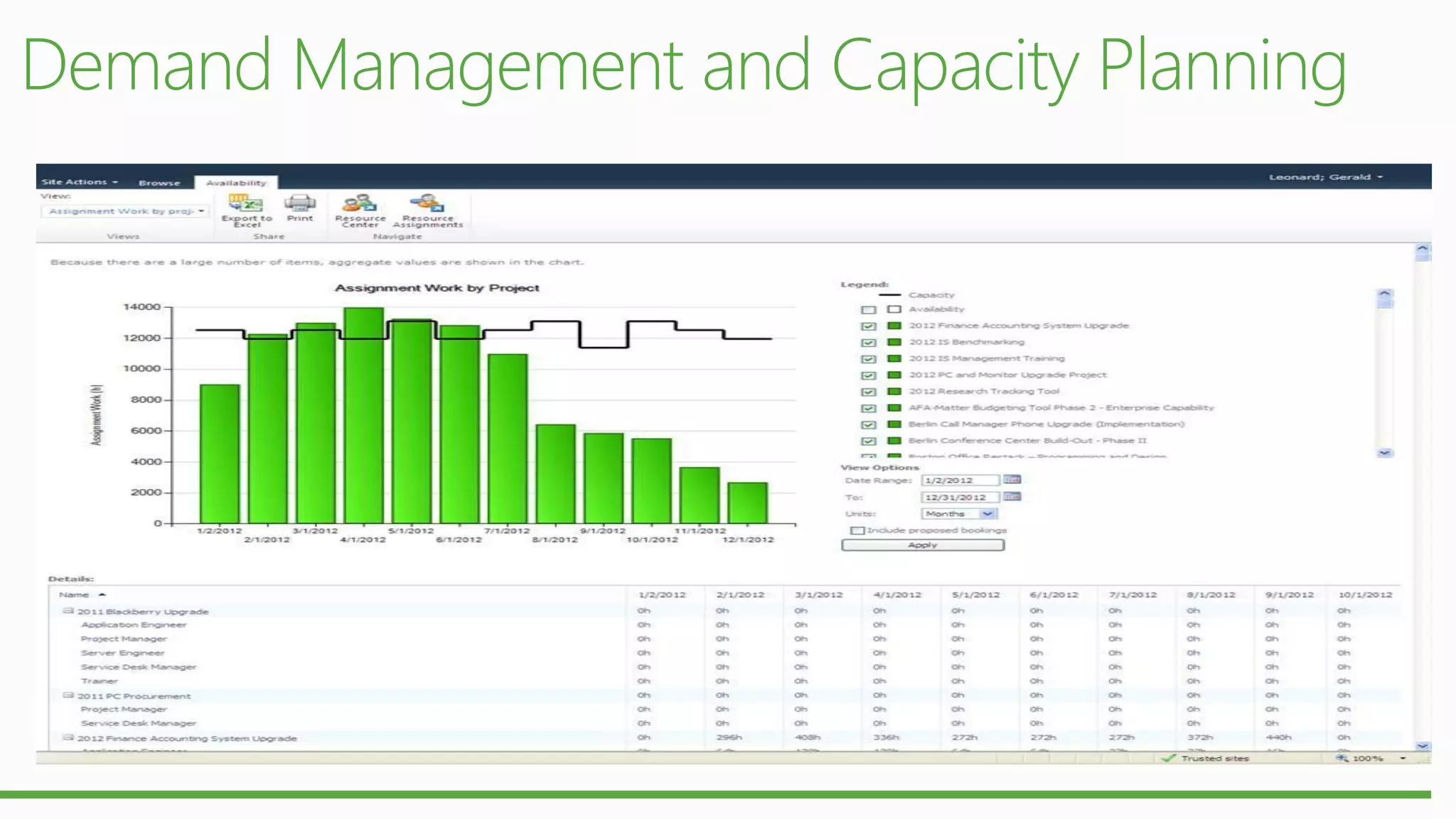The width and height of the screenshot is (1456, 819).
Task: Click the Apply button
Action: pos(922,545)
